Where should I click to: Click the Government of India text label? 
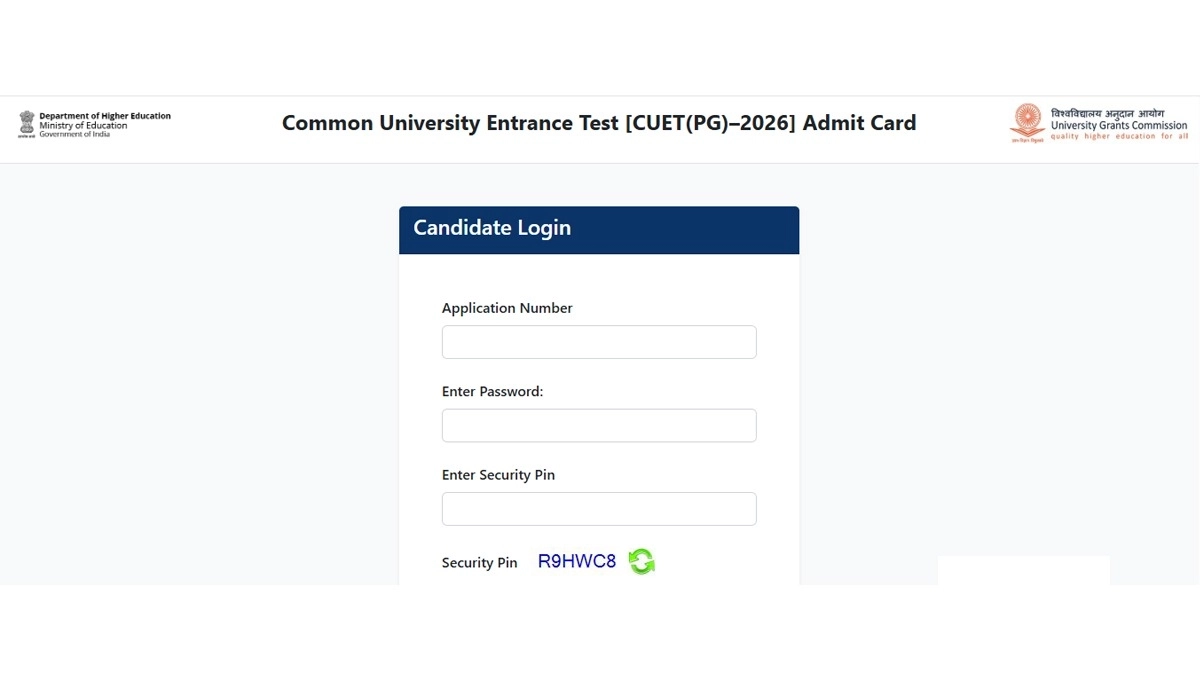pyautogui.click(x=74, y=134)
